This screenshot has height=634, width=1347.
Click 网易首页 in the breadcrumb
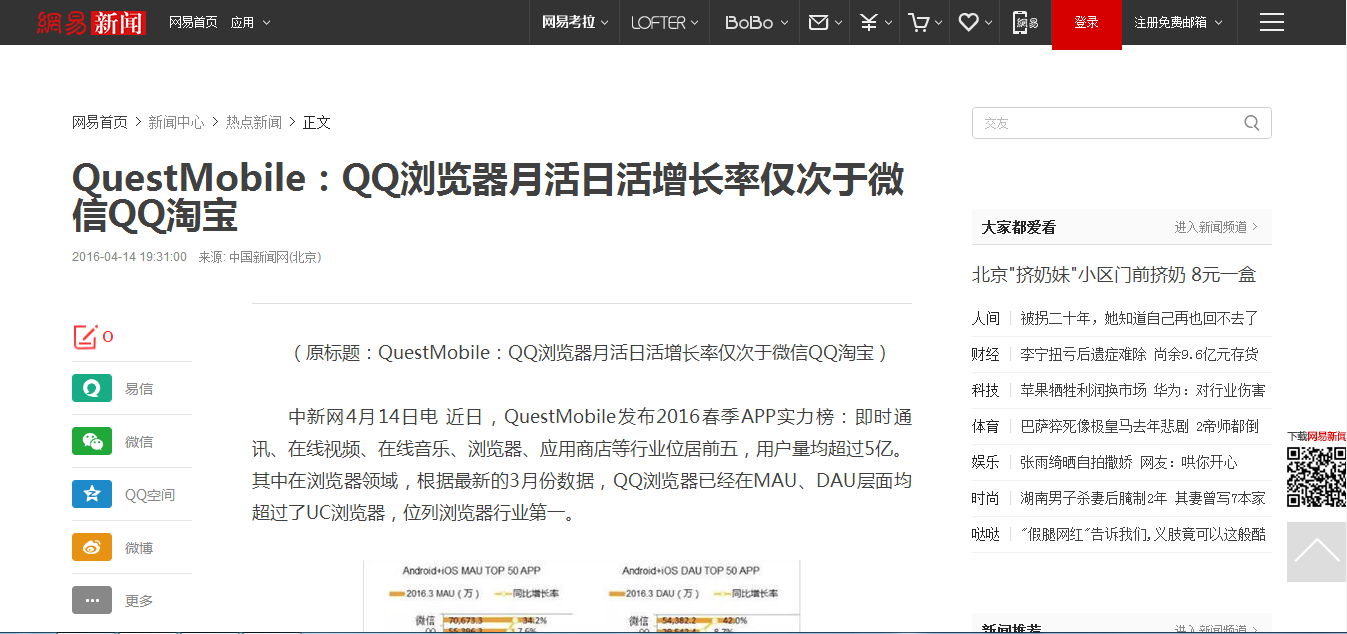point(100,122)
